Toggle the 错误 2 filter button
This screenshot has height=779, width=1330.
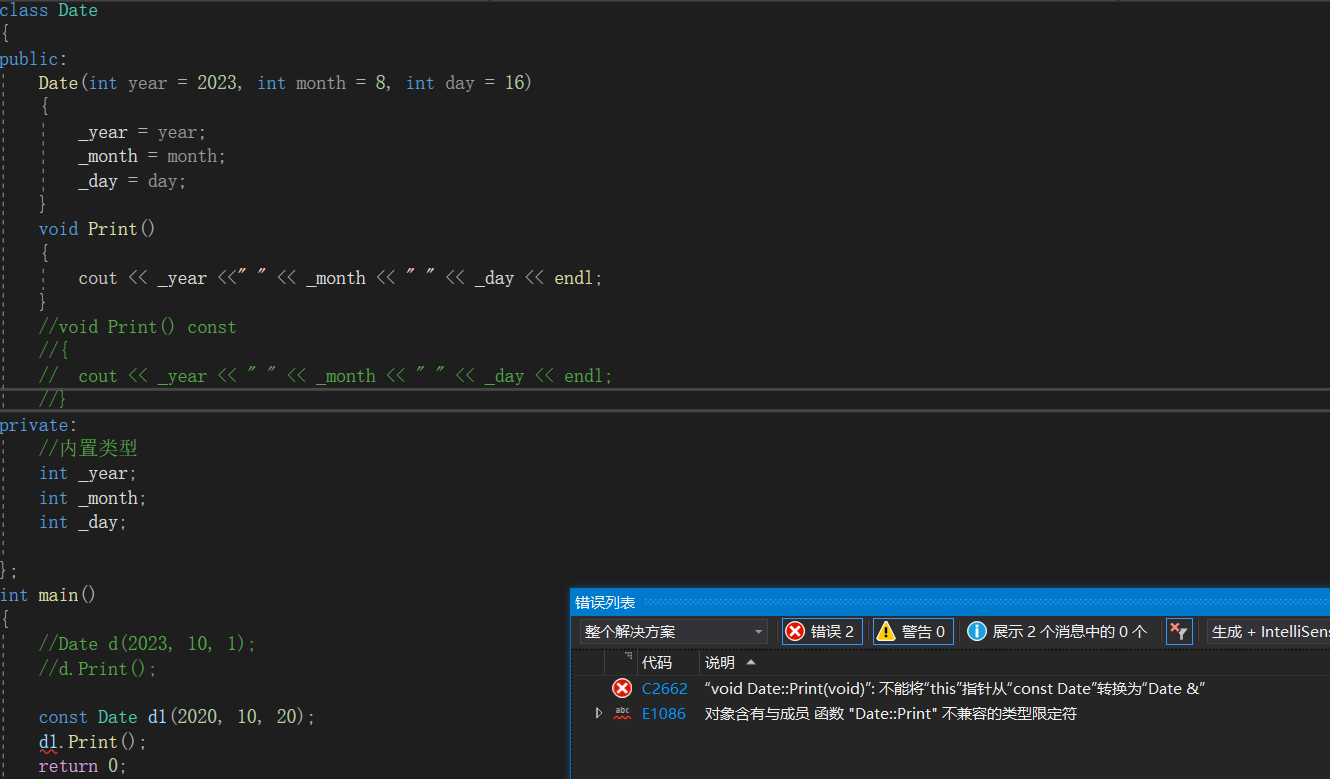coord(822,631)
